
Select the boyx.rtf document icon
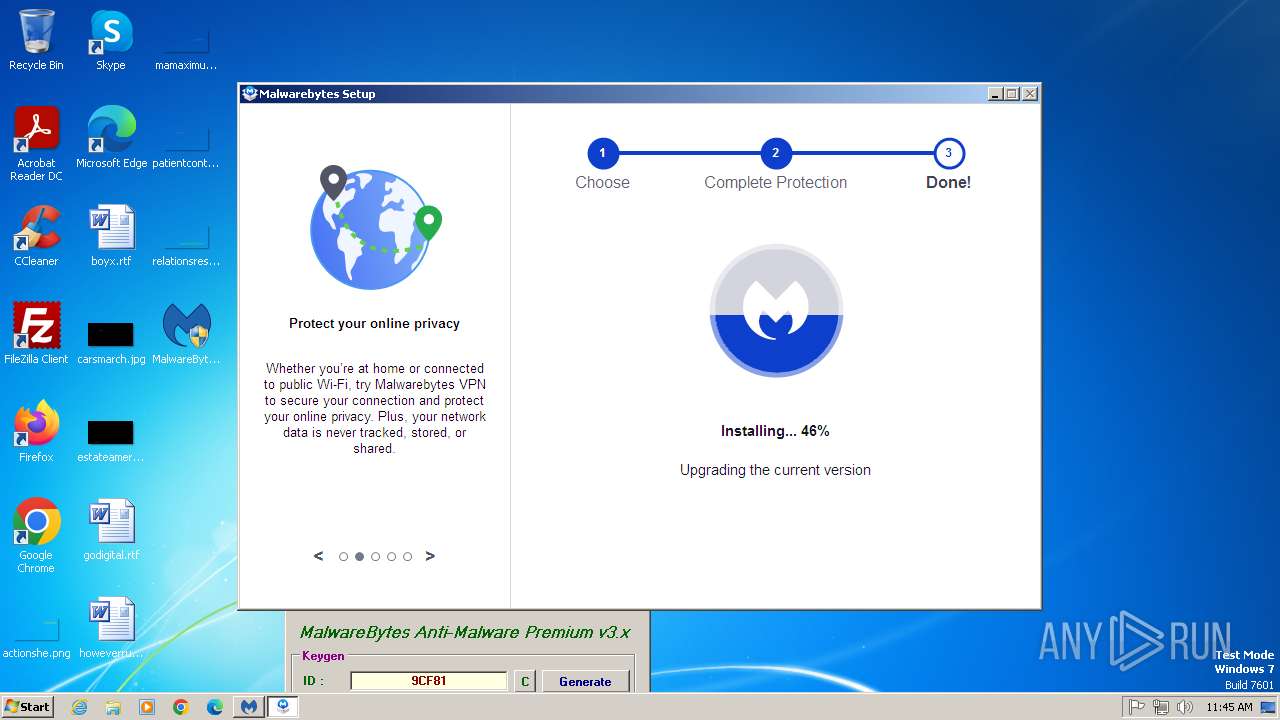(111, 236)
